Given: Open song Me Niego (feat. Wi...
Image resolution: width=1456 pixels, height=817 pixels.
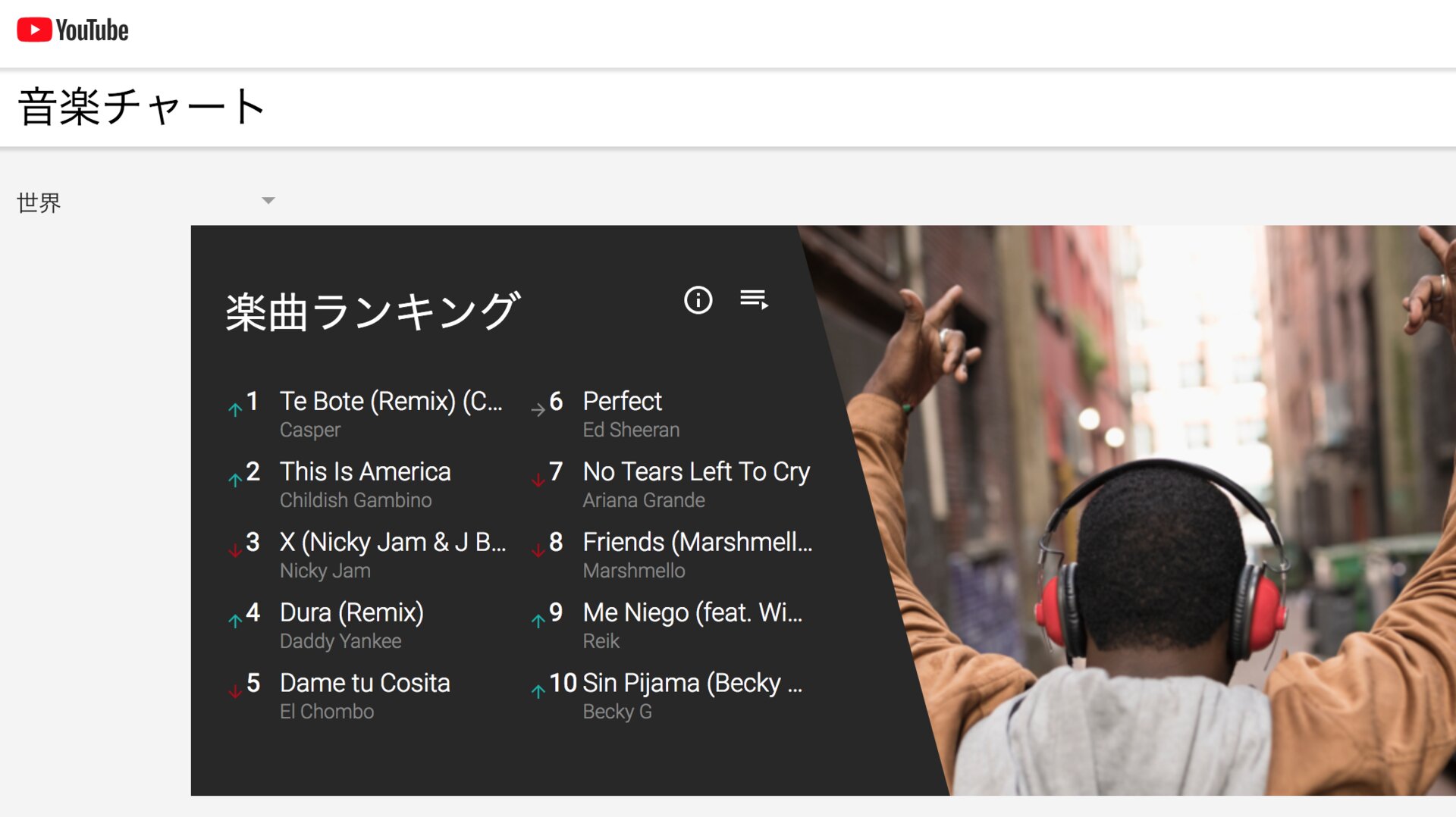Looking at the screenshot, I should (692, 612).
